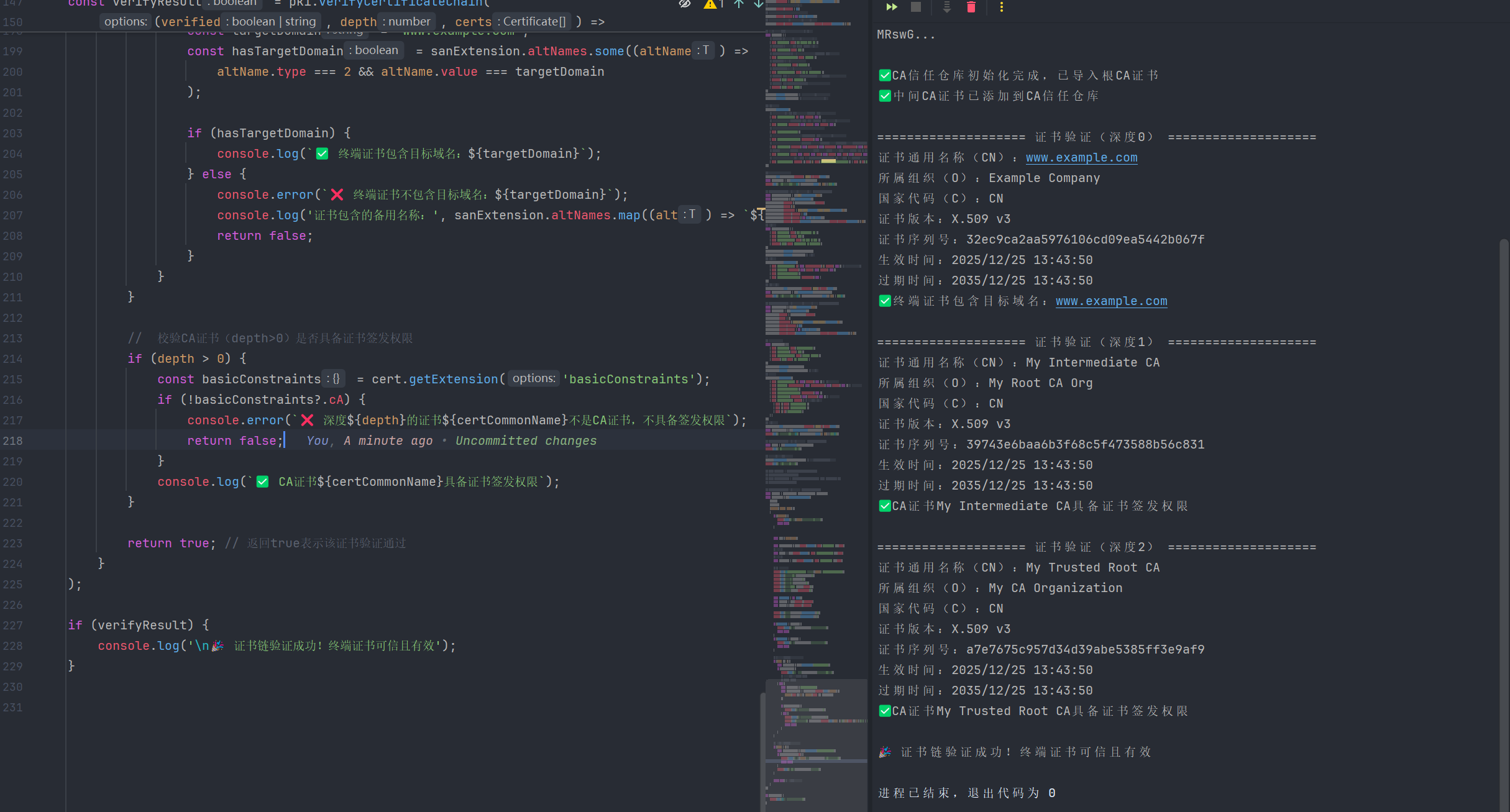Click the 'Uncommitted changes' inline blame annotation
Viewport: 1510px width, 812px height.
(526, 441)
